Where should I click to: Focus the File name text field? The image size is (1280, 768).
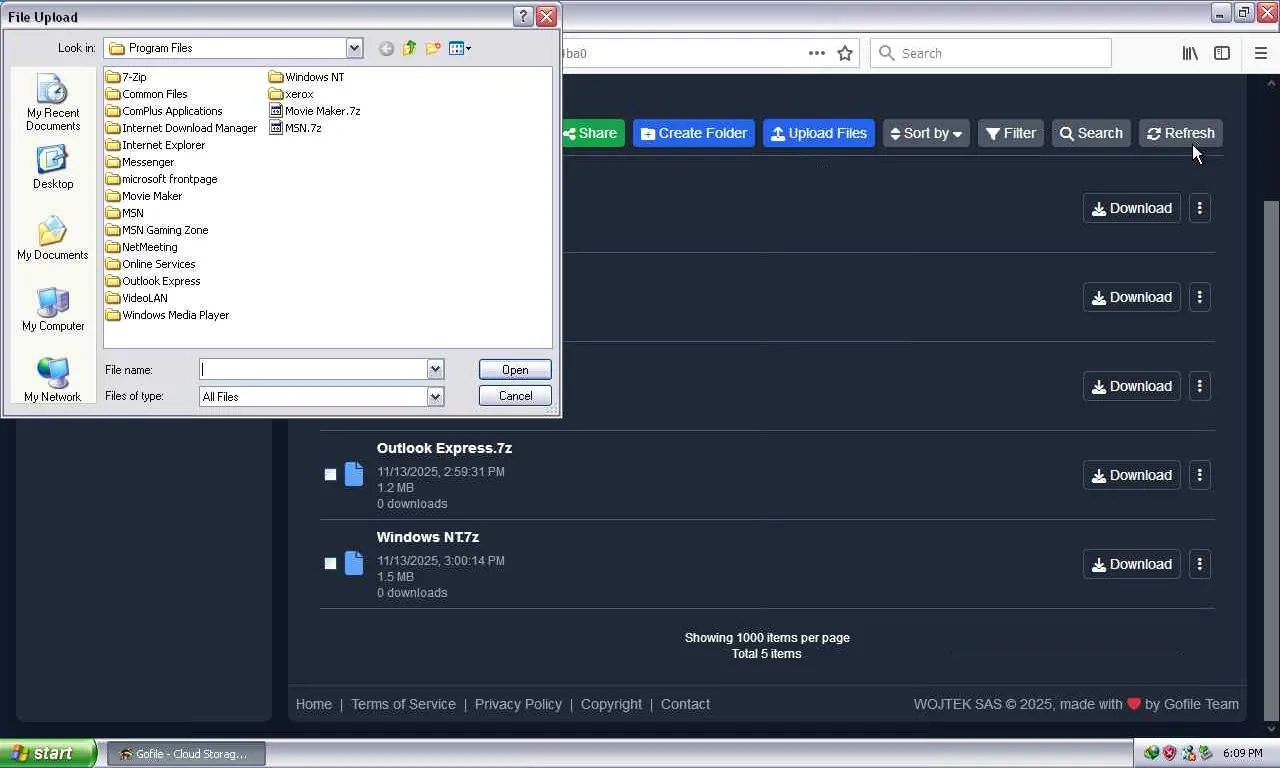314,369
